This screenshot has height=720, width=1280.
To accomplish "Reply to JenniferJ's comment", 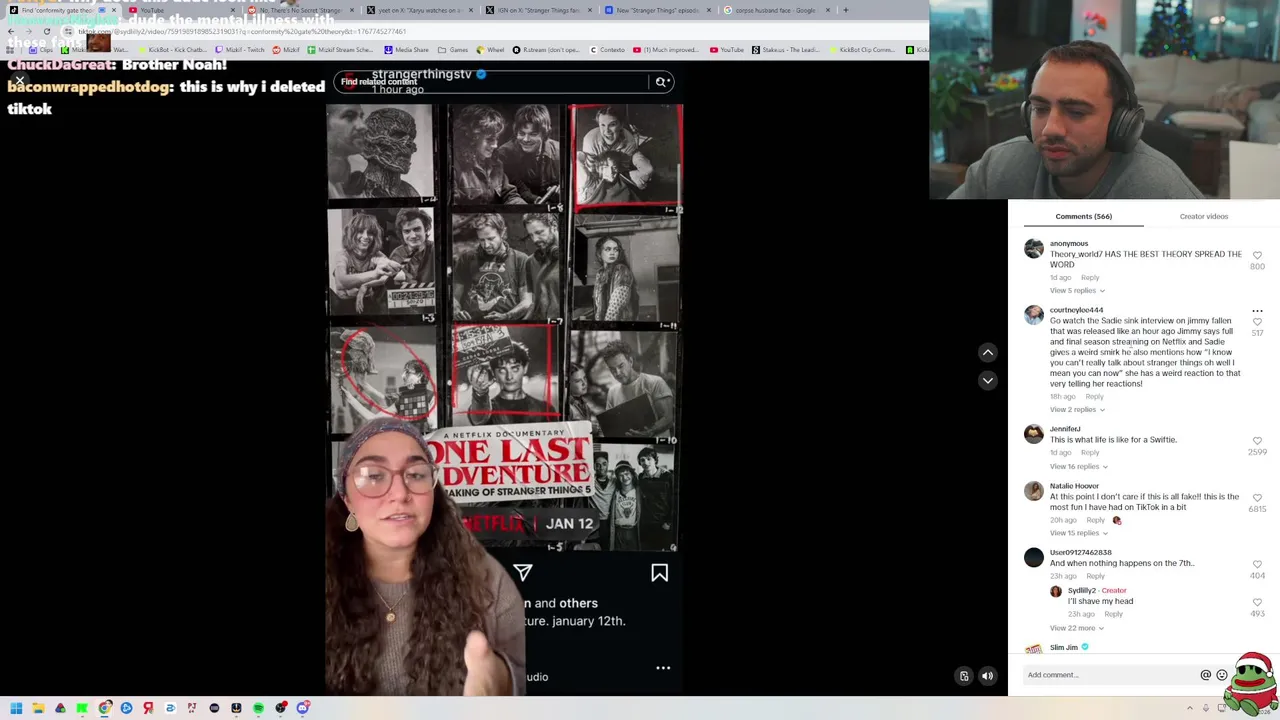I will click(x=1090, y=452).
